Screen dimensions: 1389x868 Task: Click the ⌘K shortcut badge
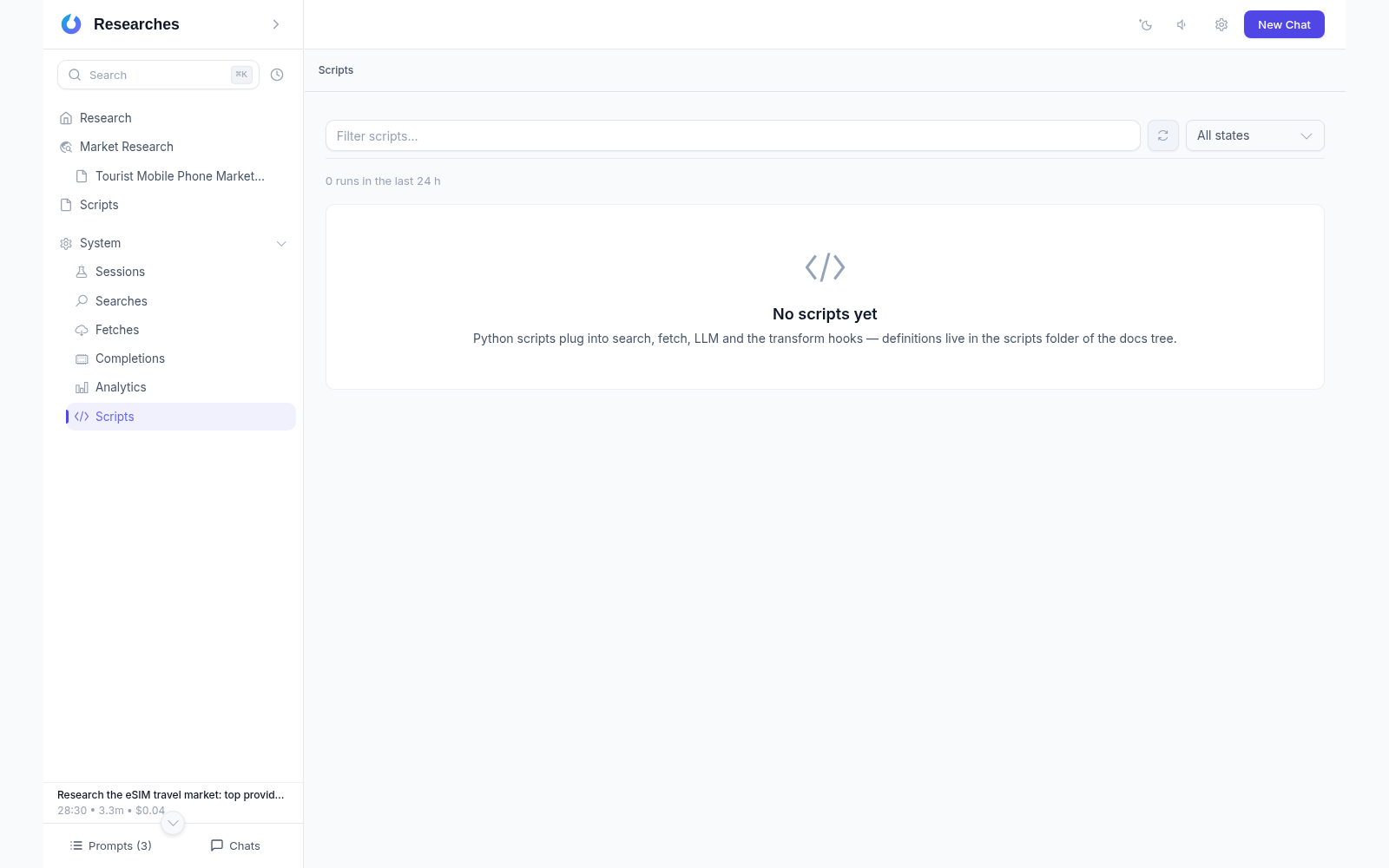[x=241, y=75]
